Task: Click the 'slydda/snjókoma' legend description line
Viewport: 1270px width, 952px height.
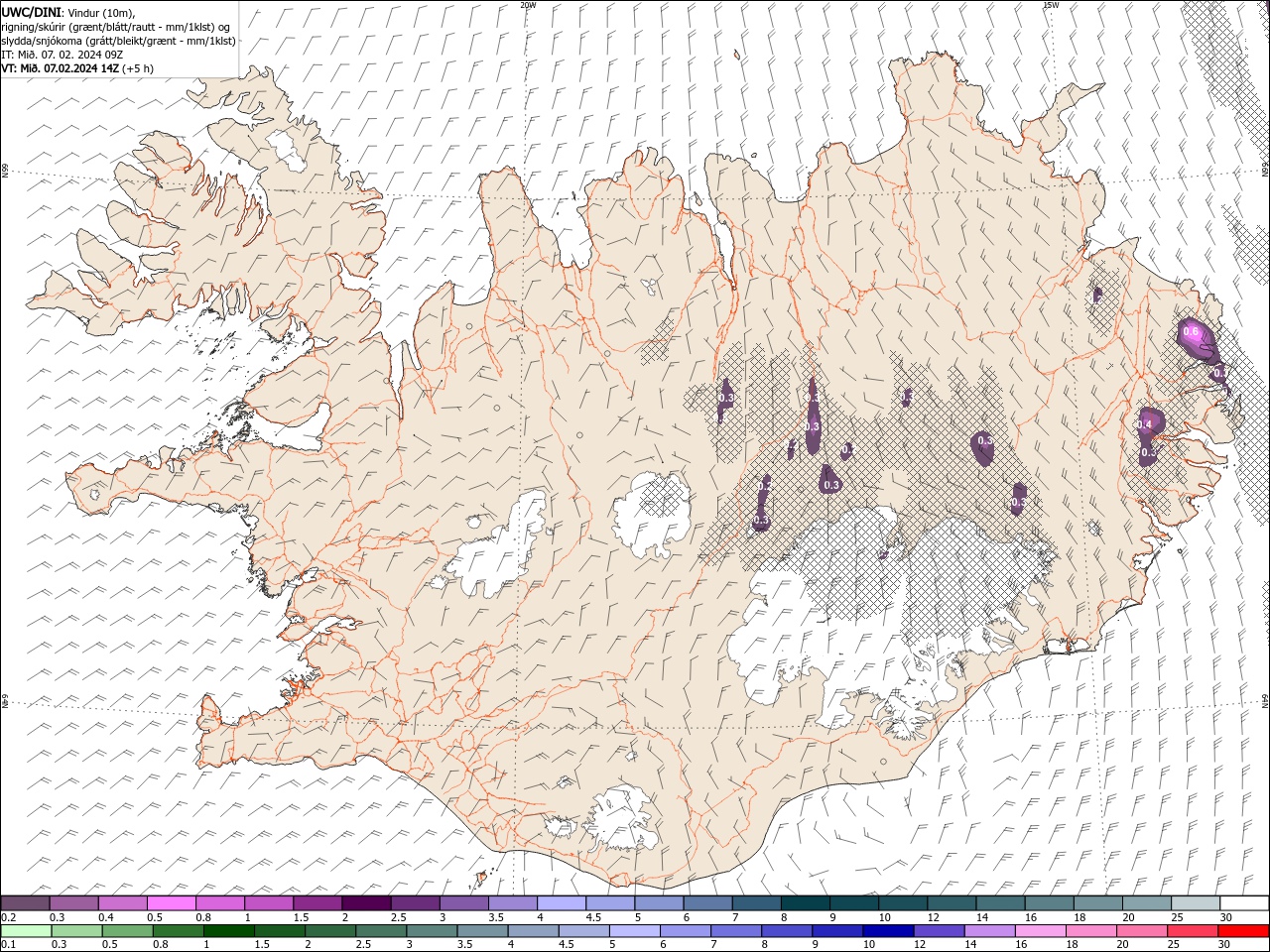Action: pos(118,41)
